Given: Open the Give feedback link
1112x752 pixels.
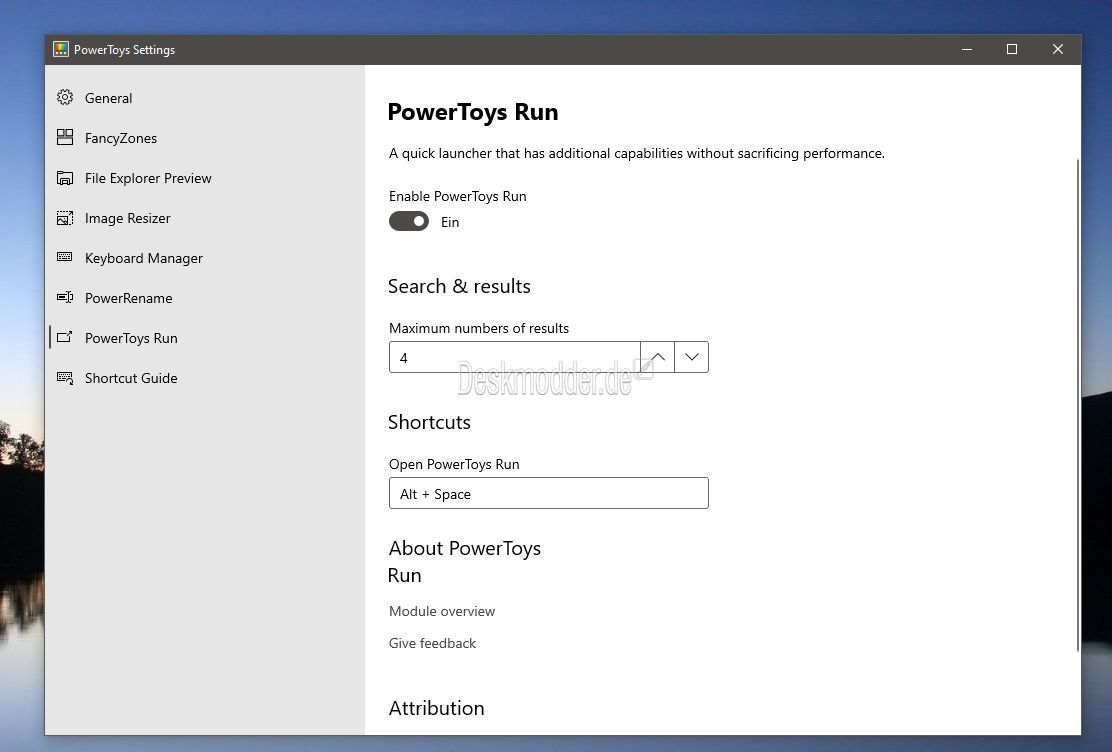Looking at the screenshot, I should (x=432, y=643).
